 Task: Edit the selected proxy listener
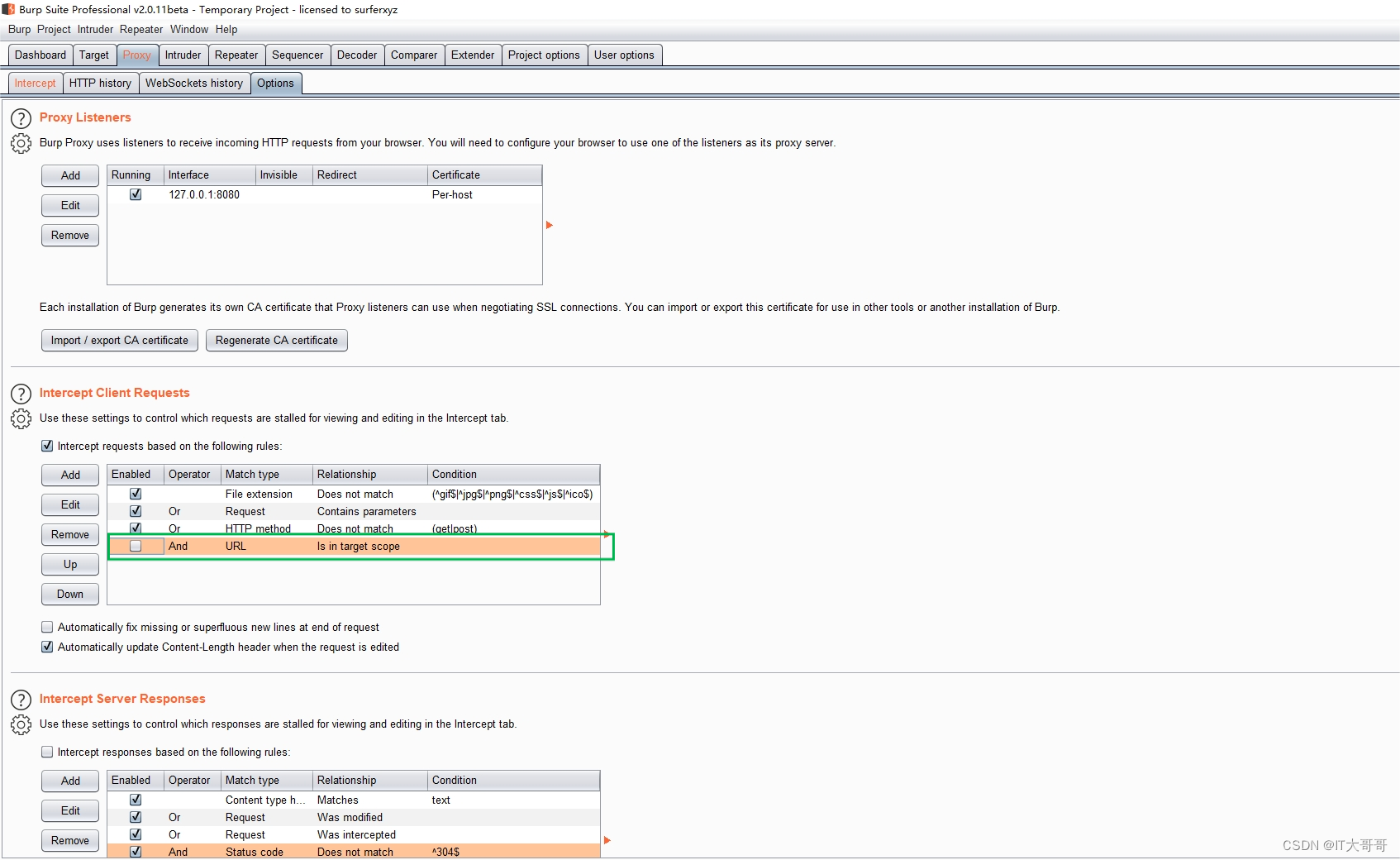click(x=70, y=205)
